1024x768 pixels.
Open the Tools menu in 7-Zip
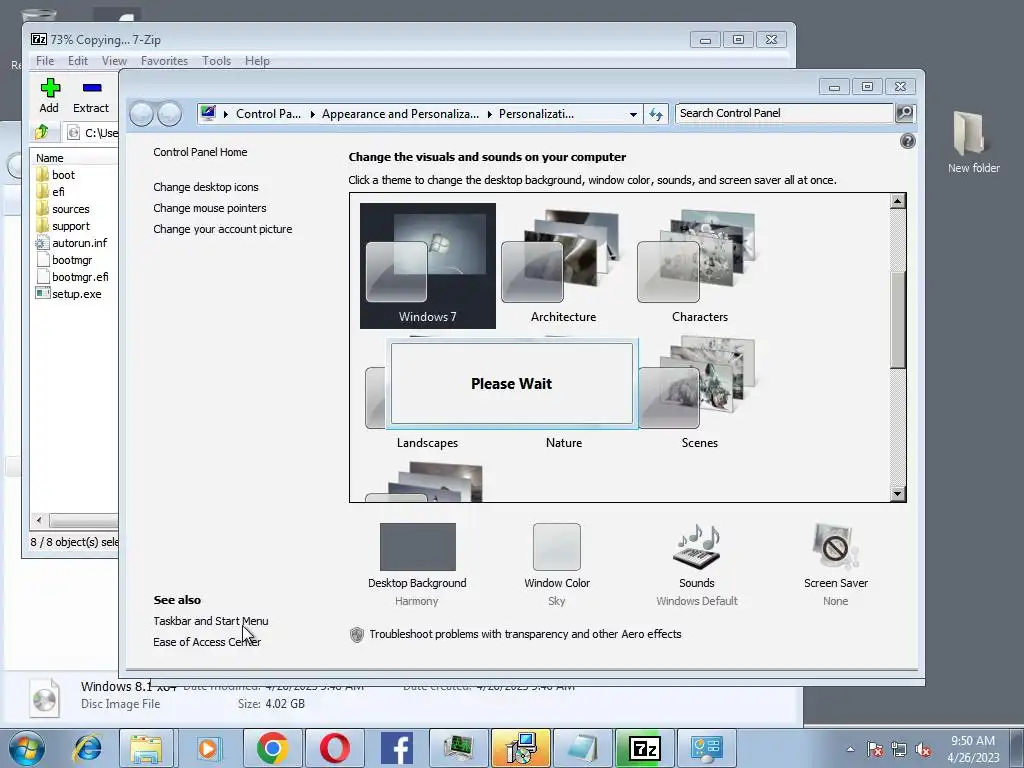pos(216,61)
